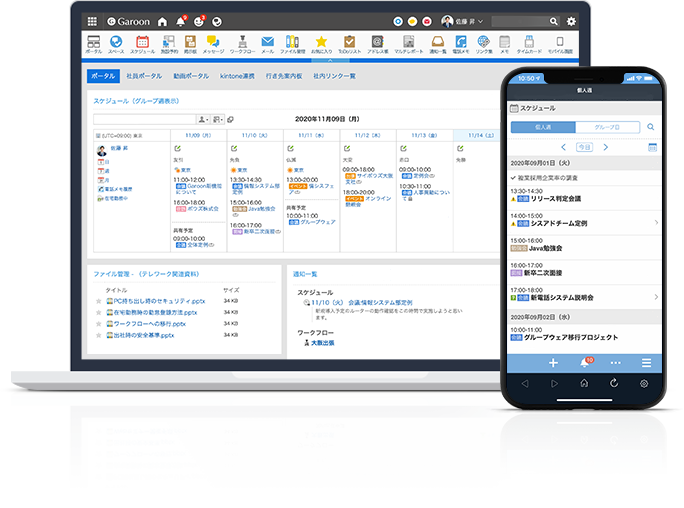Open the Message chat bubble icon
This screenshot has height=508, width=684.
click(x=213, y=43)
